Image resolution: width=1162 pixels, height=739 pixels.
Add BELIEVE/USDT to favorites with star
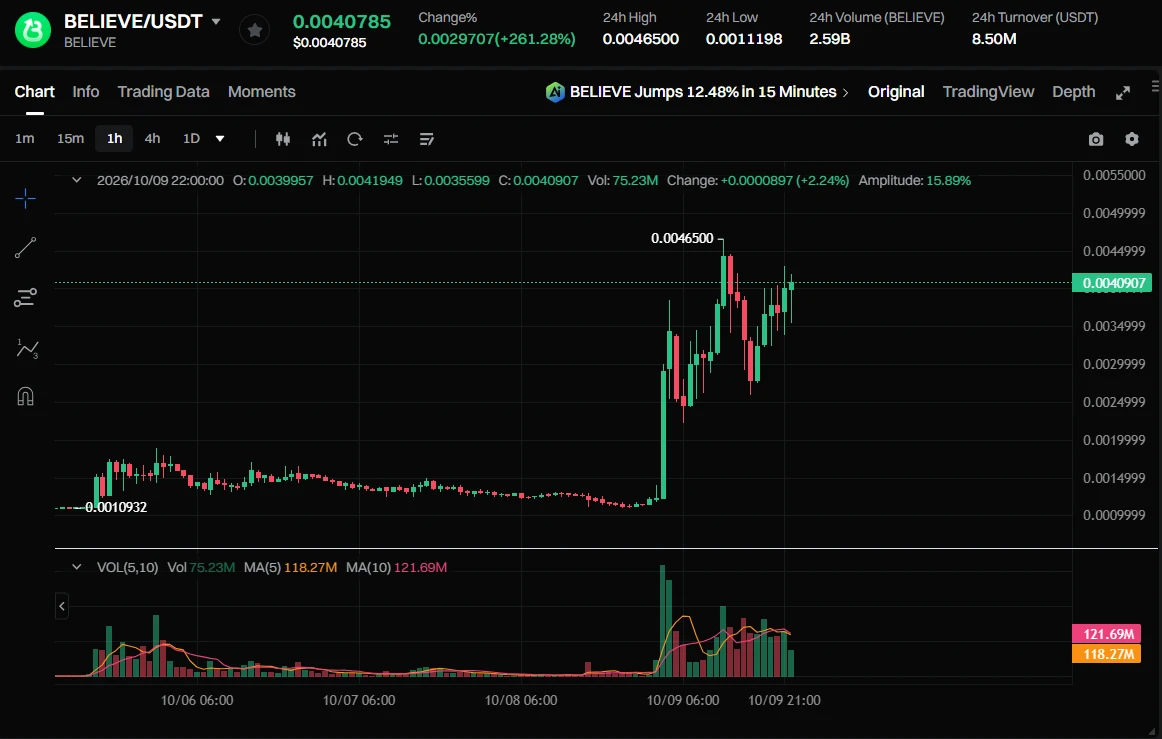pos(254,30)
